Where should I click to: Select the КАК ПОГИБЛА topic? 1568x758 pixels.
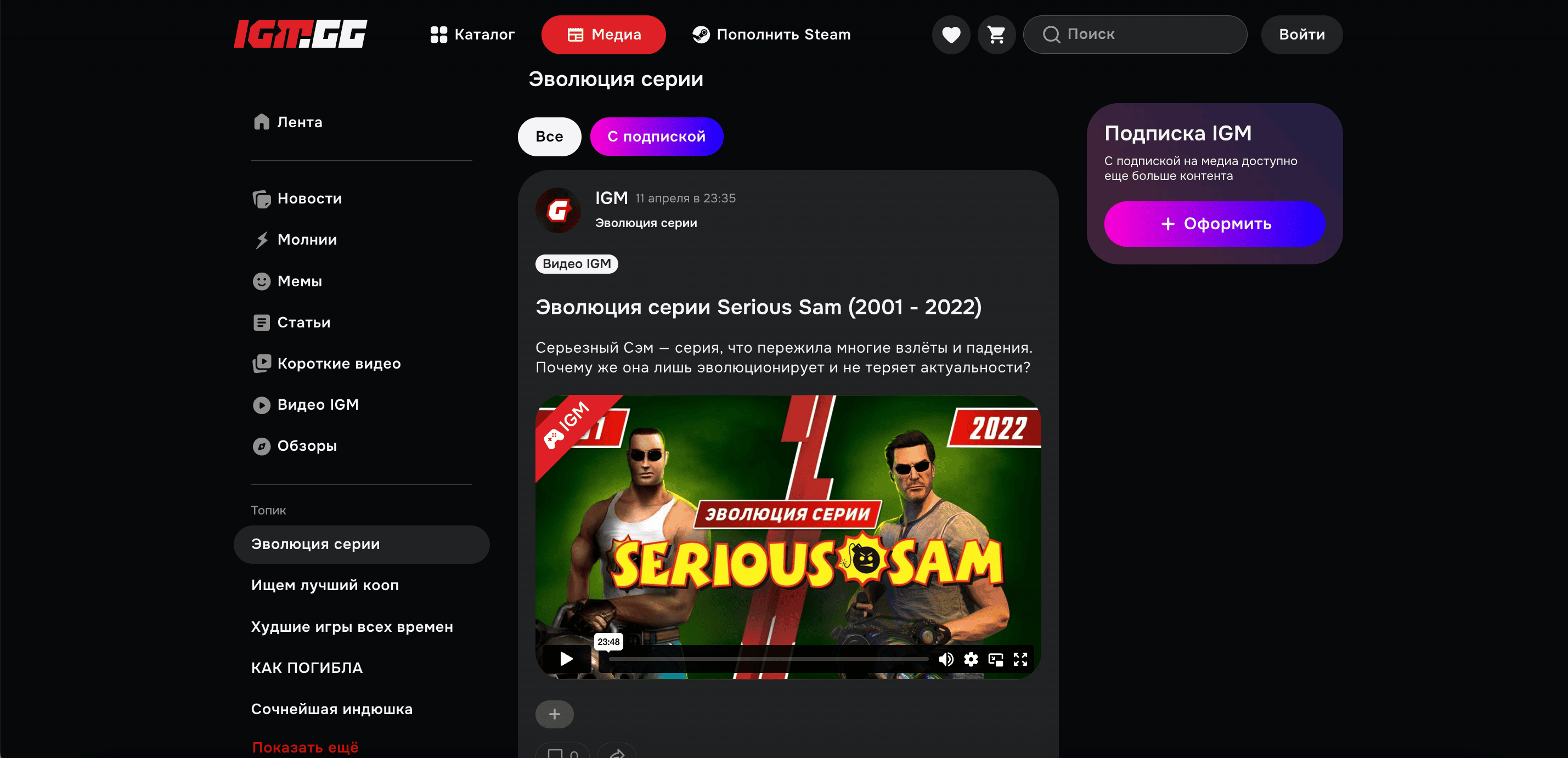[307, 668]
